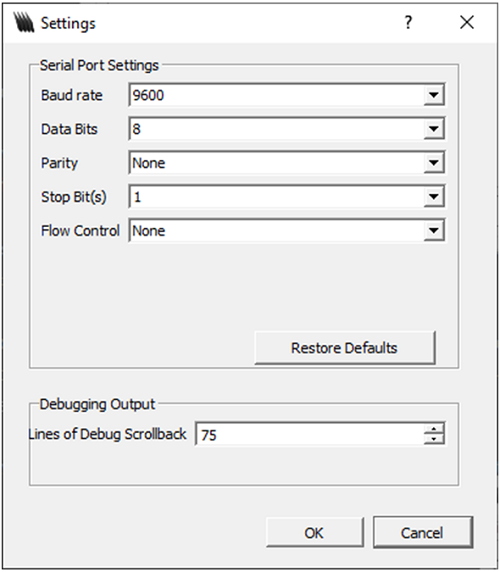Viewport: 500px width, 572px height.
Task: Click the Cancel button
Action: (423, 533)
